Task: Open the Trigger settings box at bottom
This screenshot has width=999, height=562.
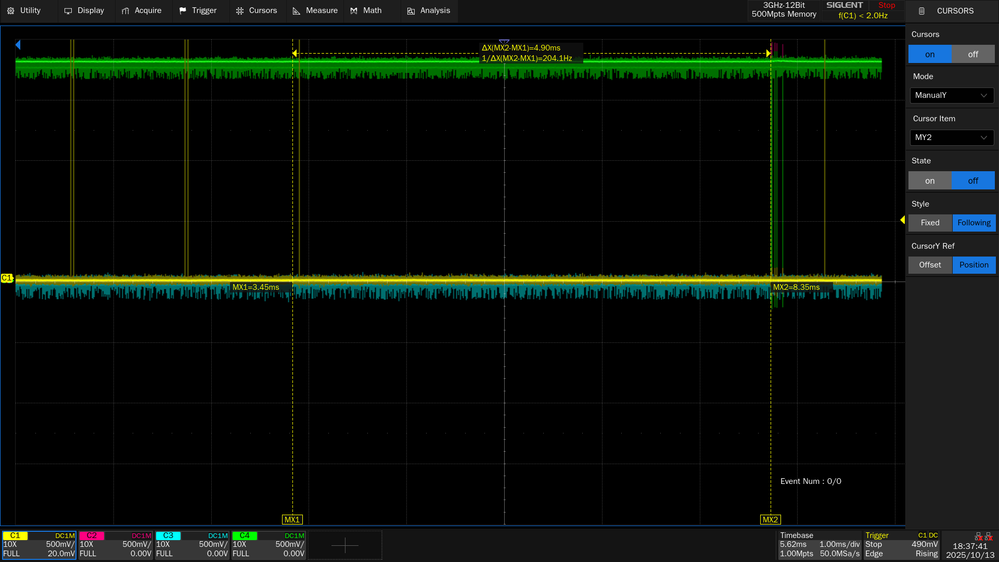Action: 902,545
